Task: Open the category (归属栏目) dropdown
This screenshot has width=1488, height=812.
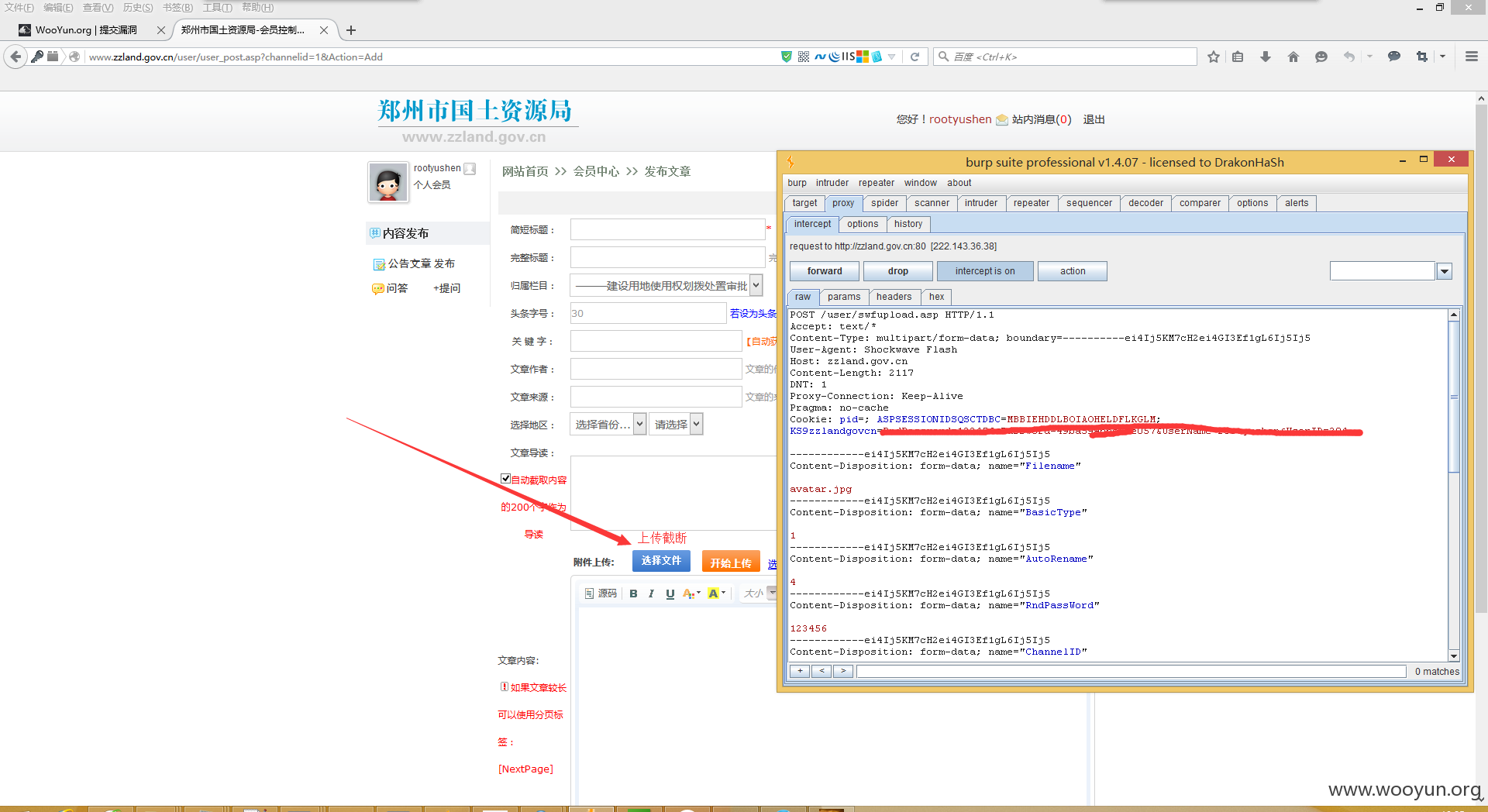Action: point(666,286)
